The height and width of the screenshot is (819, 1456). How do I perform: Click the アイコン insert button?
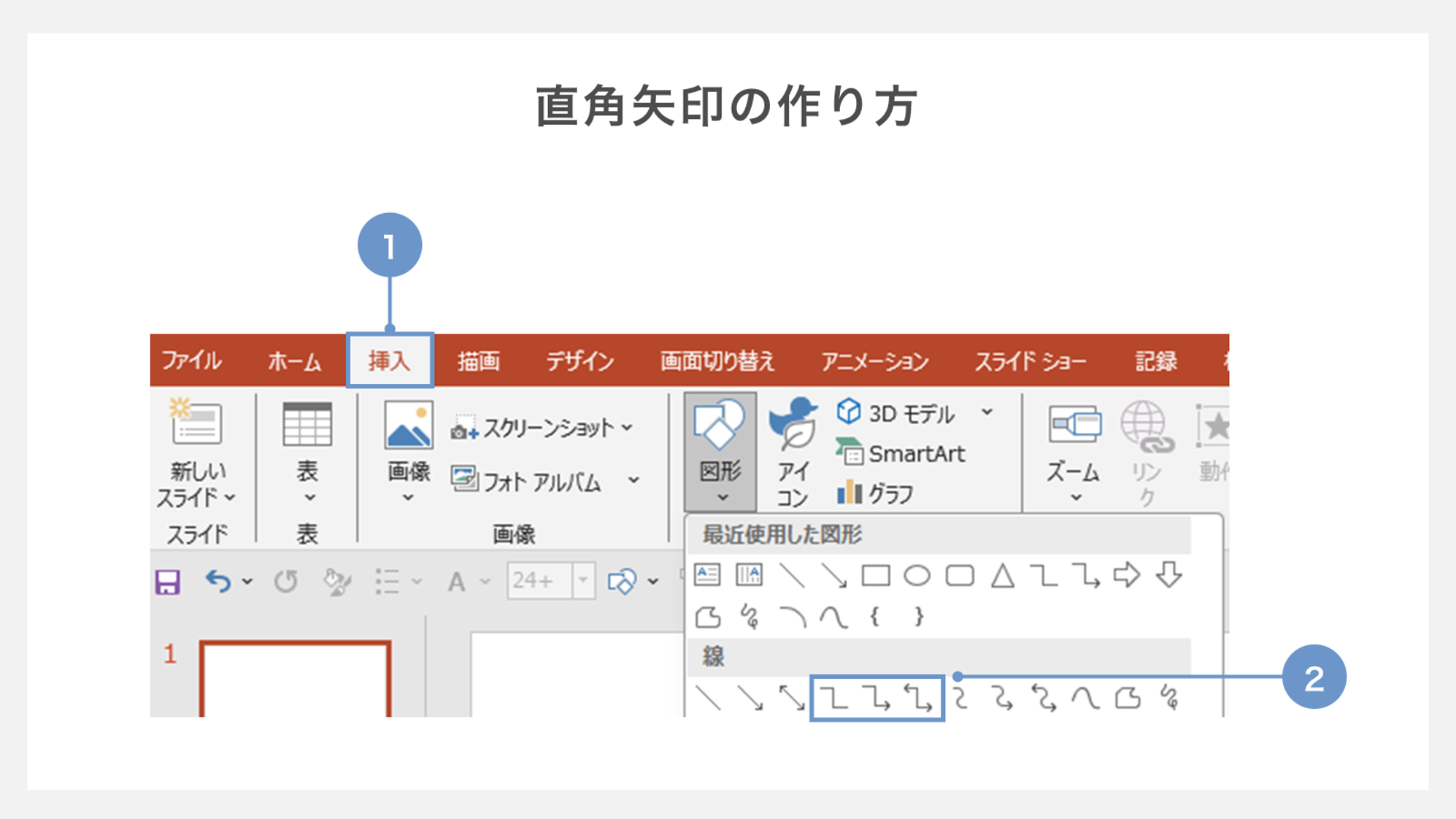pyautogui.click(x=793, y=451)
